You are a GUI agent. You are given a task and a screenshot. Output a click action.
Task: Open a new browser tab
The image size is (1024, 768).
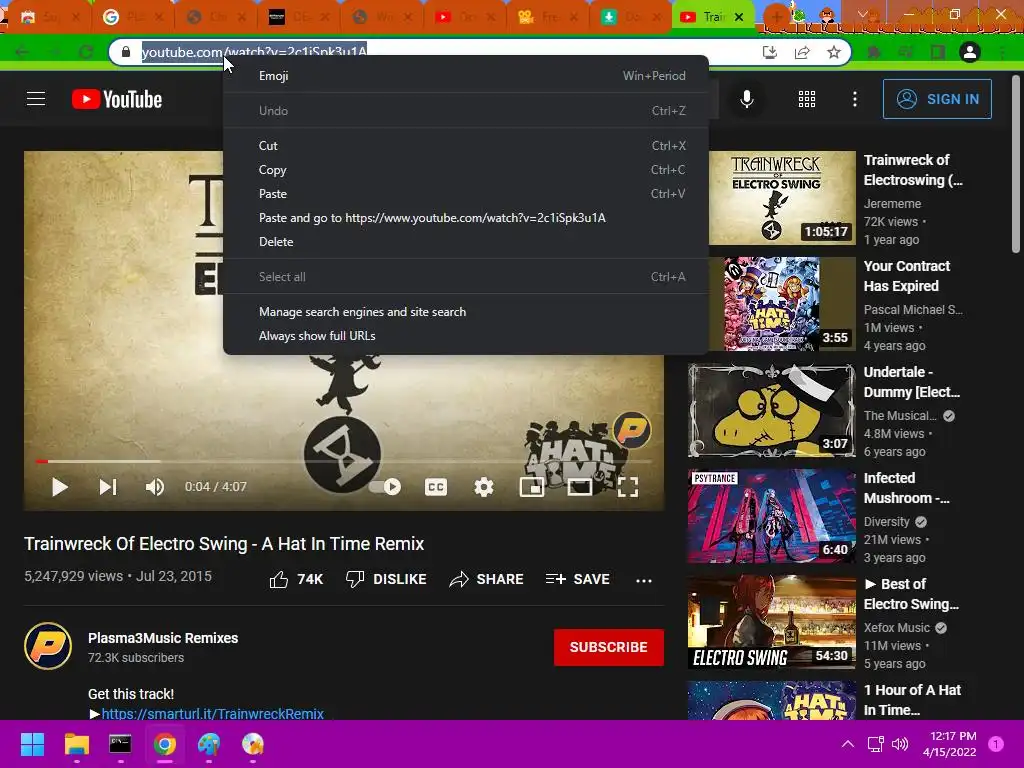[776, 16]
